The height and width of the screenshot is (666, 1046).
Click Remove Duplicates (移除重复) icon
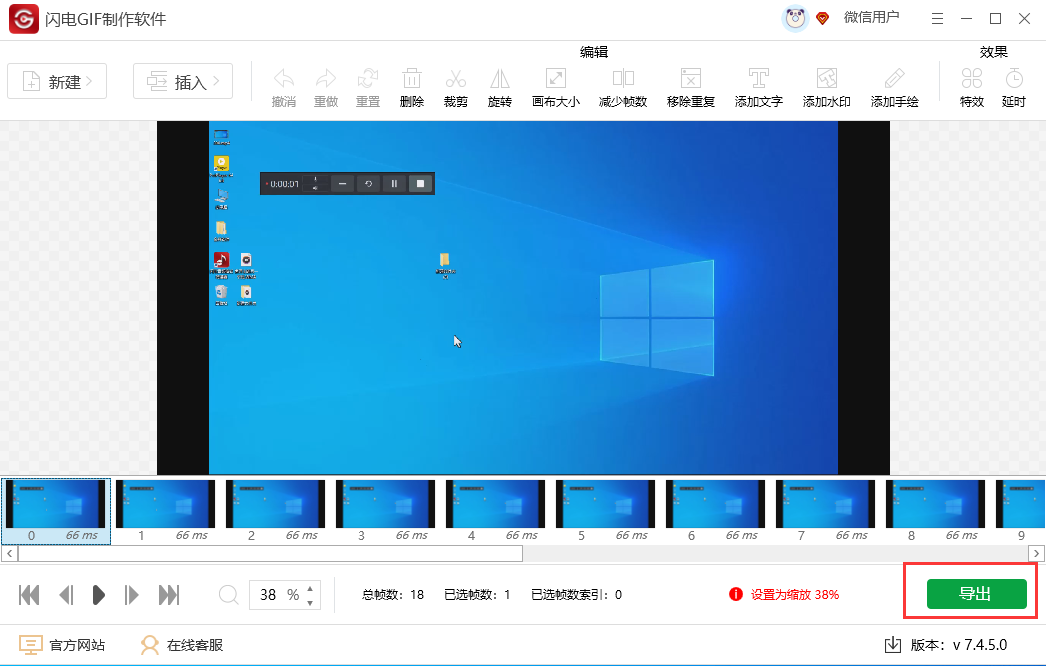(691, 79)
